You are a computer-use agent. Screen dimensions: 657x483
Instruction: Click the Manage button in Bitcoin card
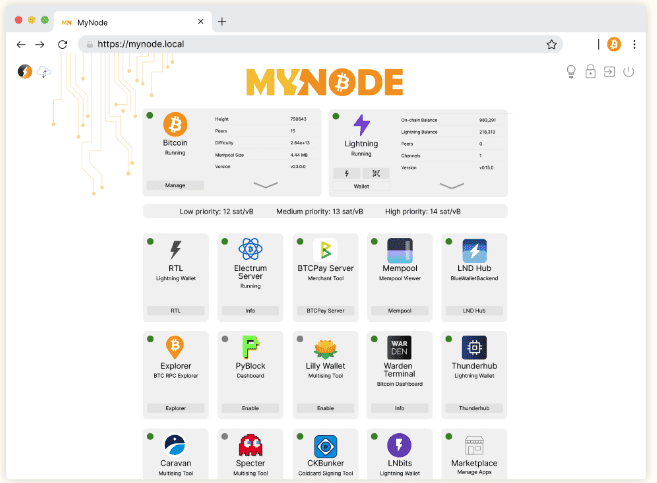point(175,185)
